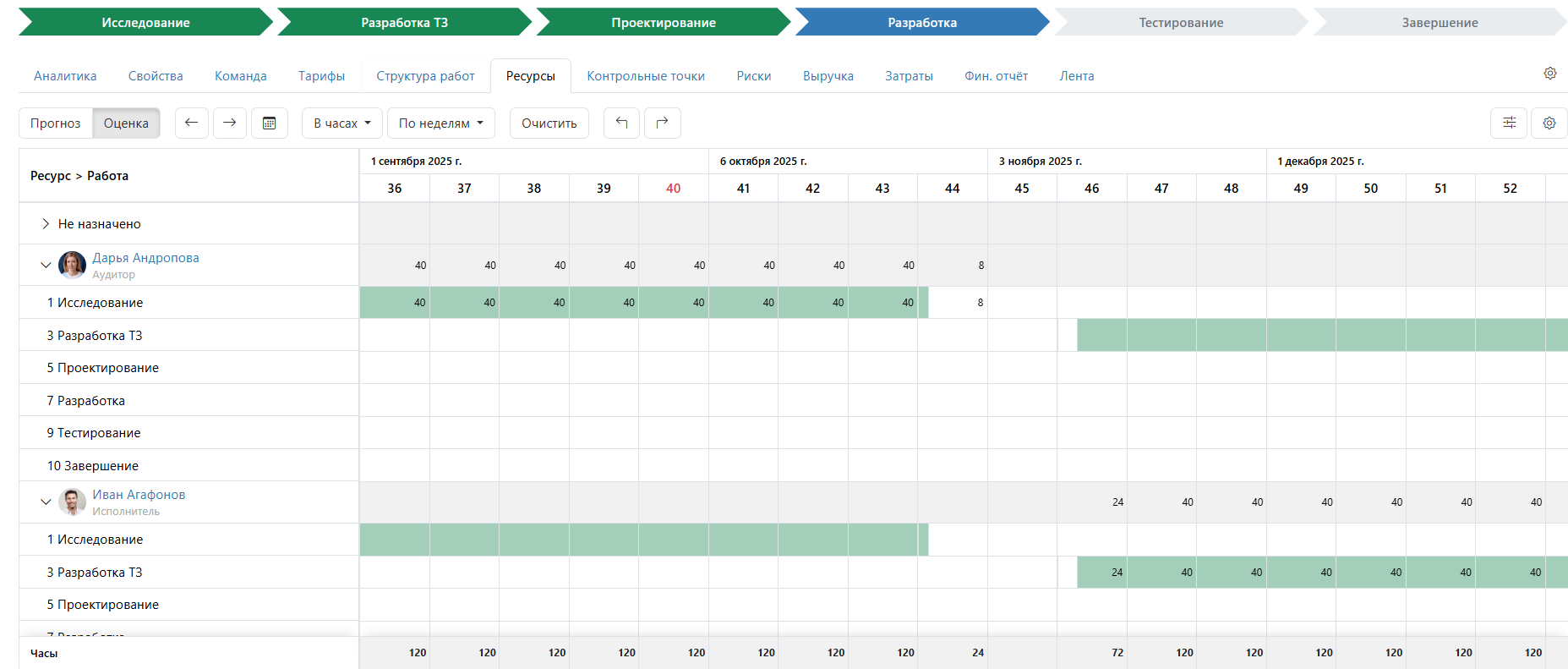Open the resource table gear settings

(x=1549, y=123)
